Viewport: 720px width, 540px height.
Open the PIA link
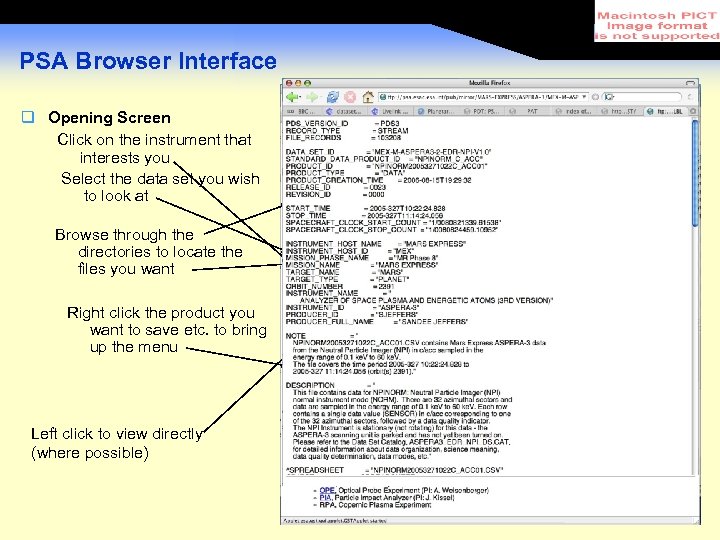click(325, 498)
